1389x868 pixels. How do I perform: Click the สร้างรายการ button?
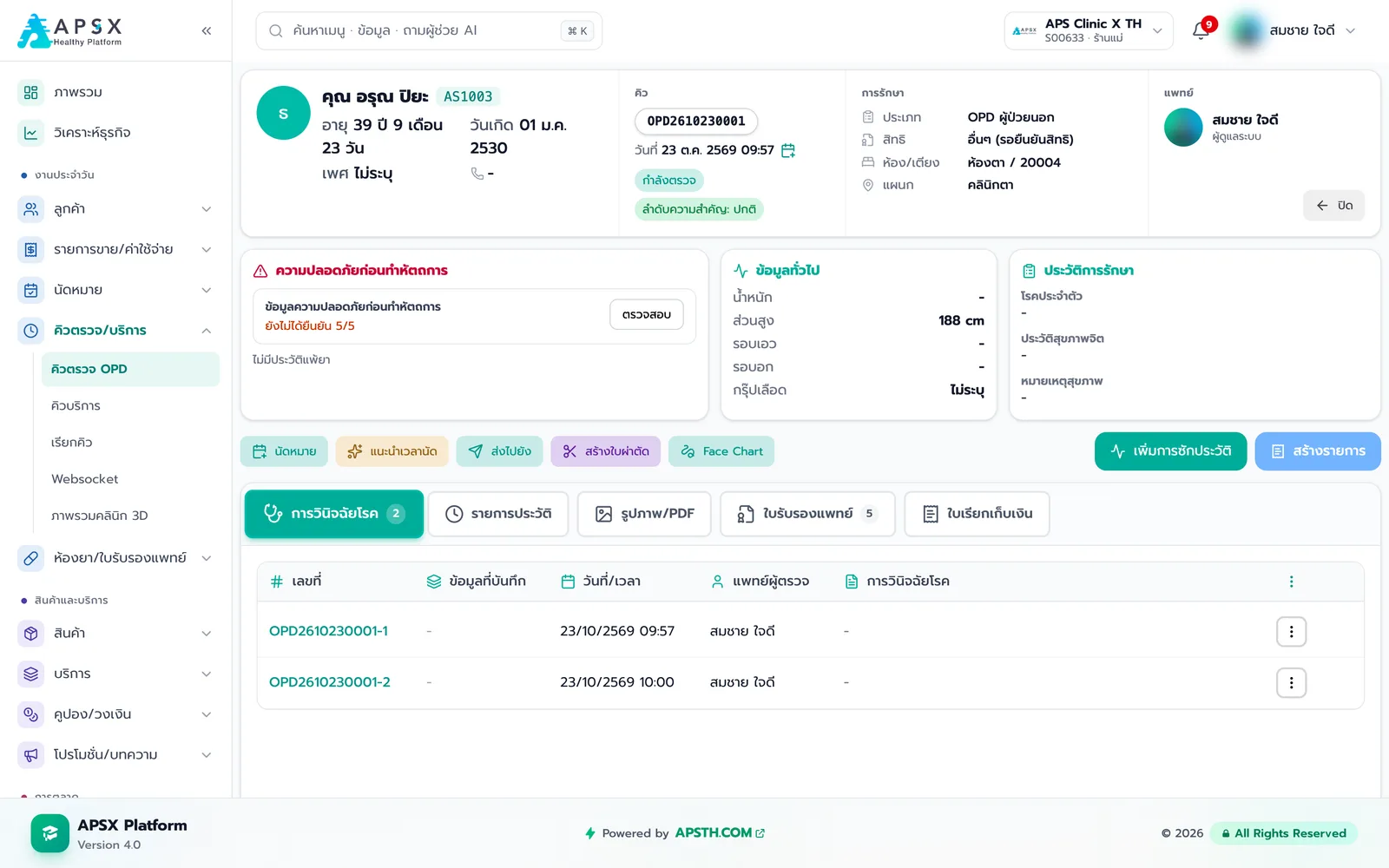tap(1318, 451)
